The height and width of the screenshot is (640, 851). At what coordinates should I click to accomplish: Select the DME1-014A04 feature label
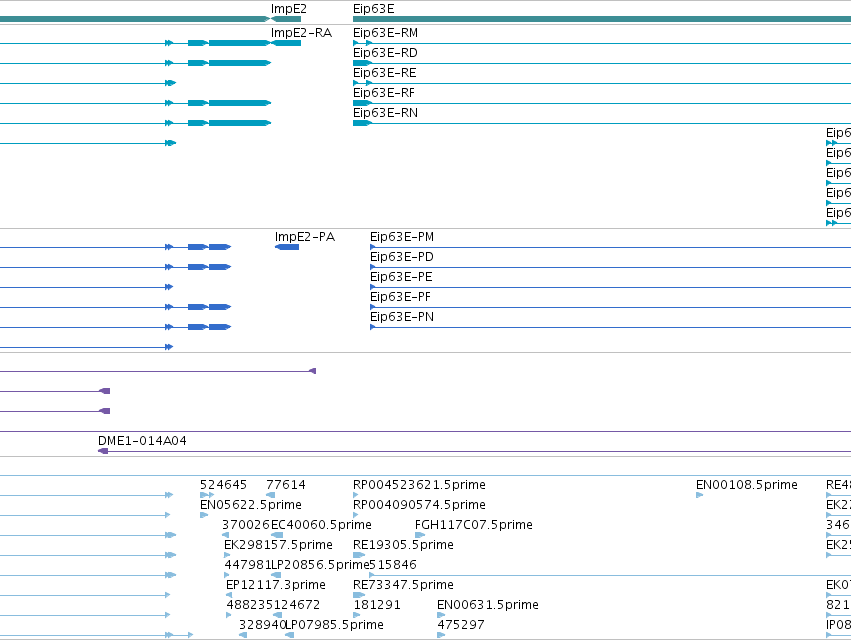coord(142,441)
